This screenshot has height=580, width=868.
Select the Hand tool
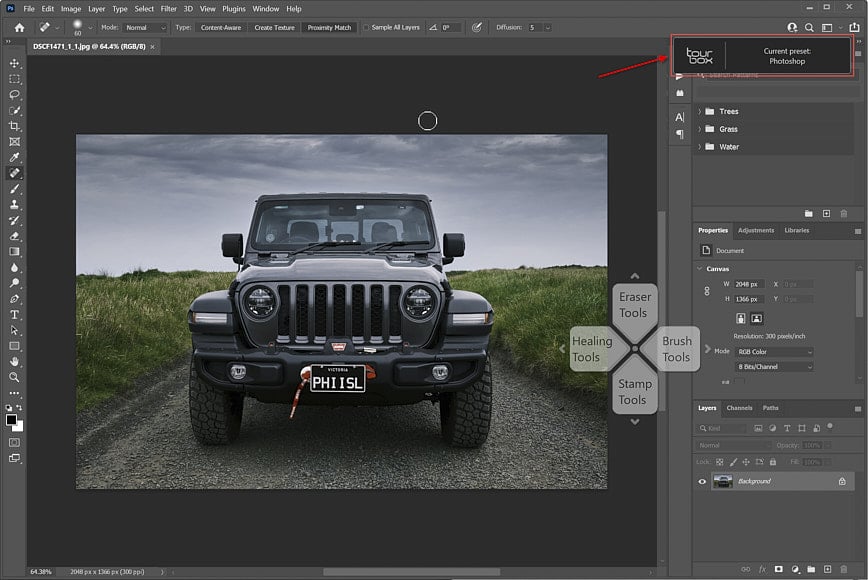click(14, 361)
